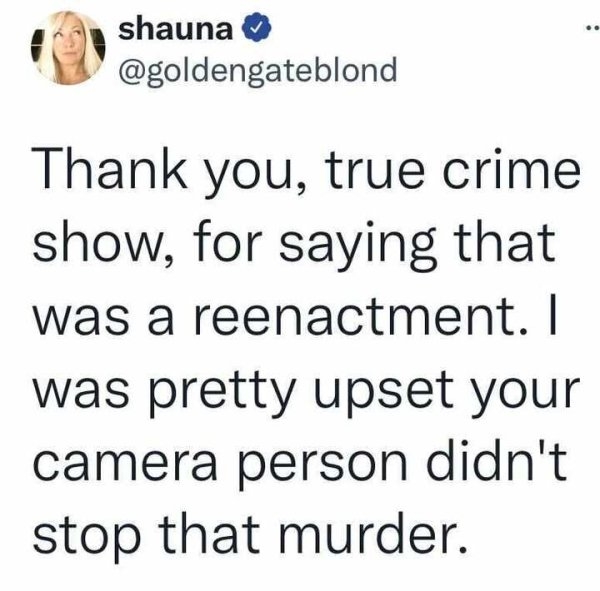Click the blue verified badge
This screenshot has width=600, height=591.
256,28
